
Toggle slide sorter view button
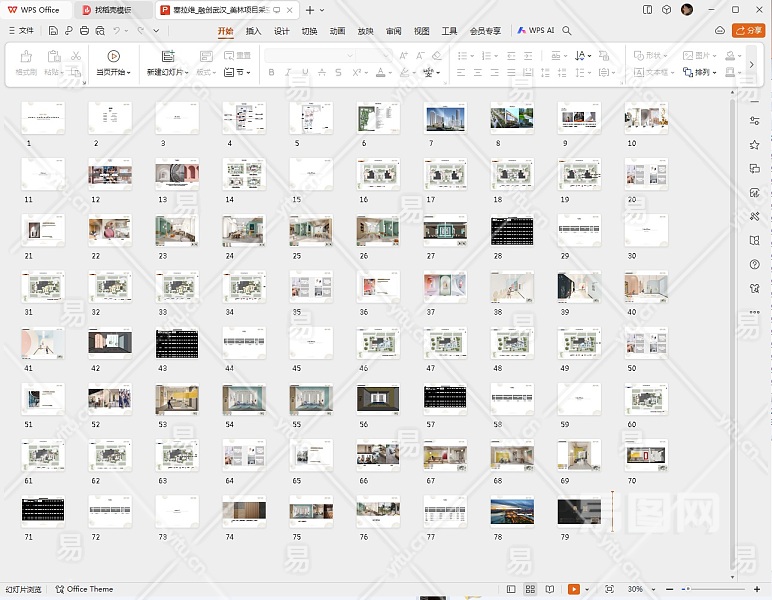click(x=531, y=590)
